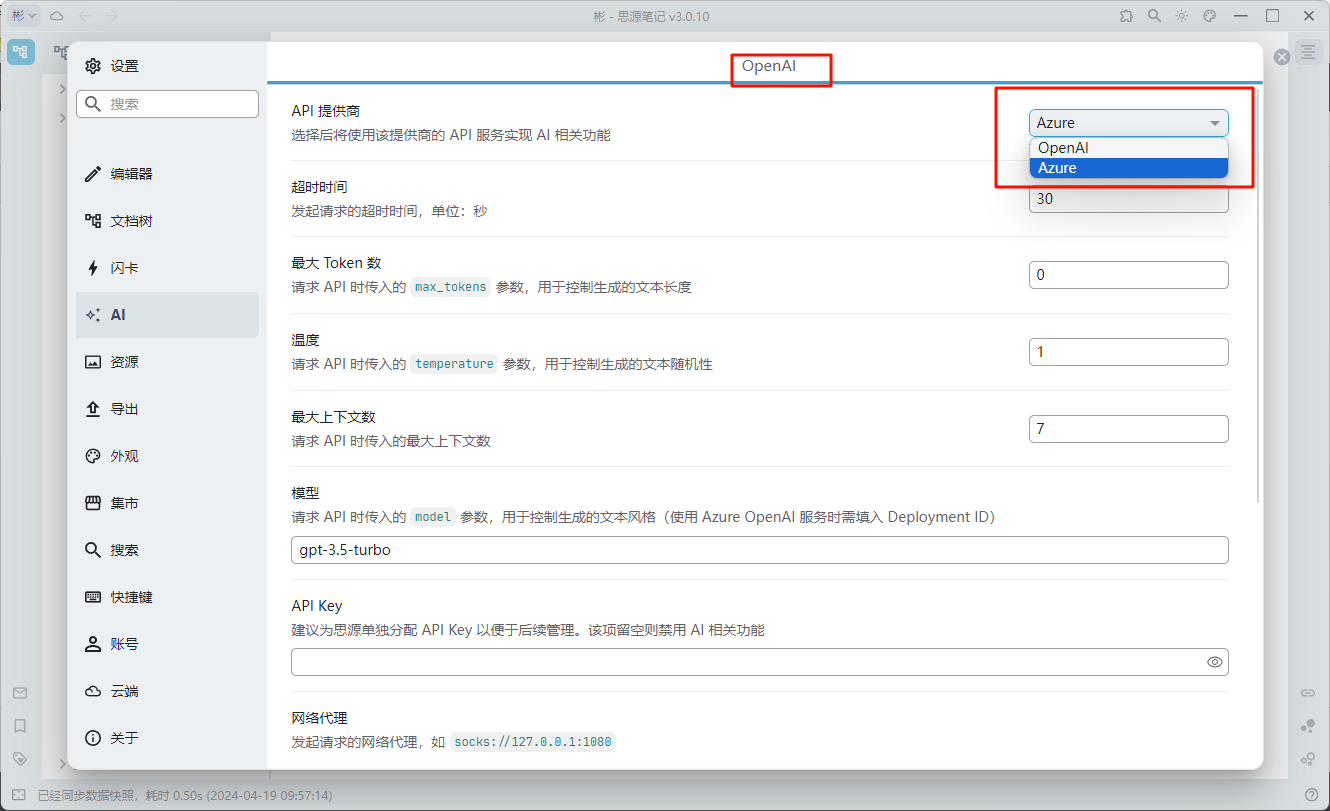The image size is (1330, 811).
Task: Open the backlinks link icon panel
Action: click(x=1308, y=693)
